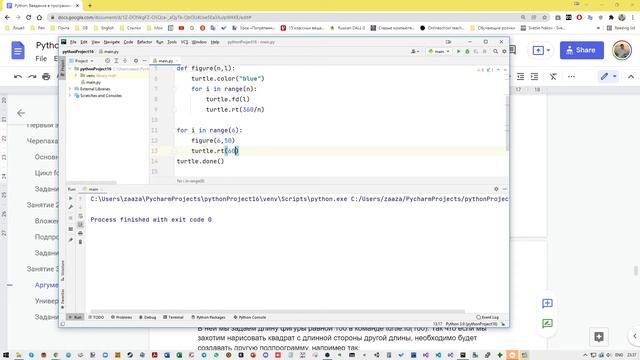Image resolution: width=640 pixels, height=360 pixels.
Task: Open the Python interpreter selector in the status bar
Action: point(471,324)
